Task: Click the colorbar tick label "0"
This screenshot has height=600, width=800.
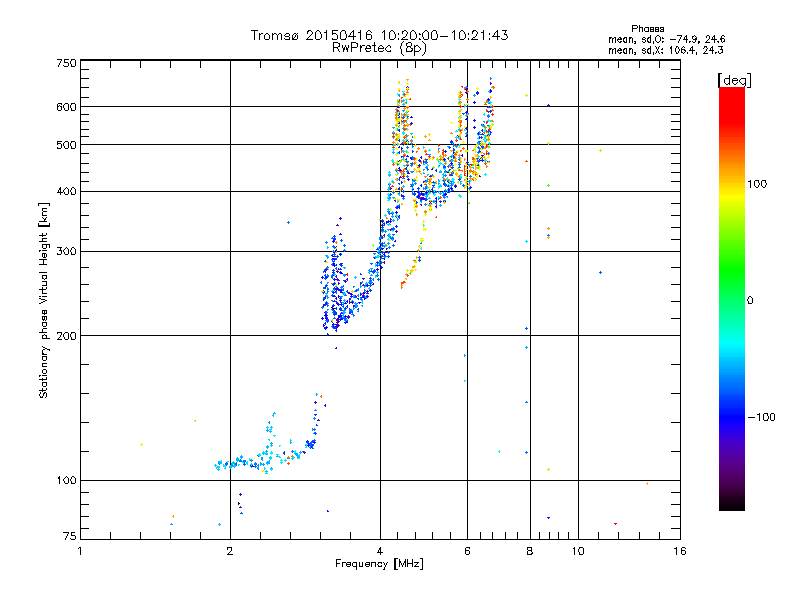Action: (x=749, y=301)
